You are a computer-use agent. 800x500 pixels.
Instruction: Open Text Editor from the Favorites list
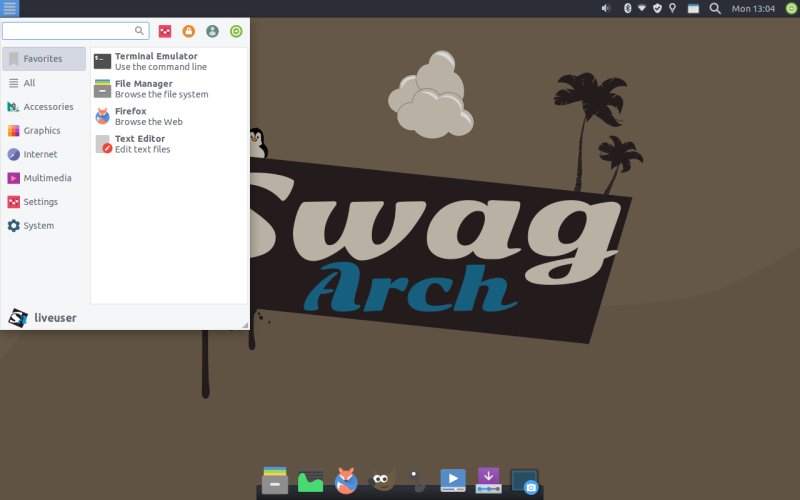(x=139, y=144)
